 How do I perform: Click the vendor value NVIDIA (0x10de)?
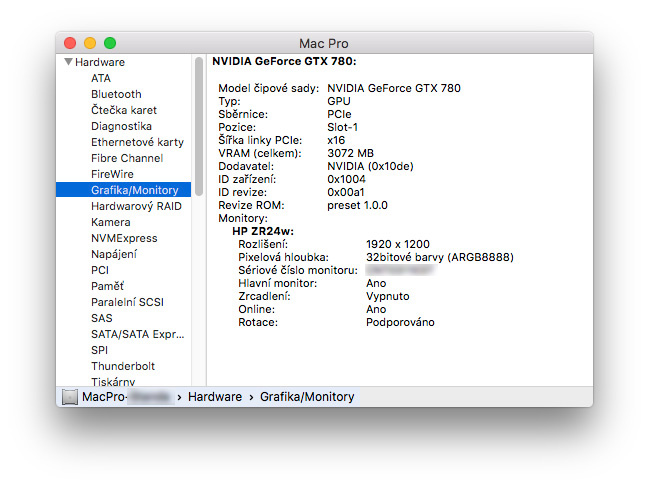tap(370, 166)
